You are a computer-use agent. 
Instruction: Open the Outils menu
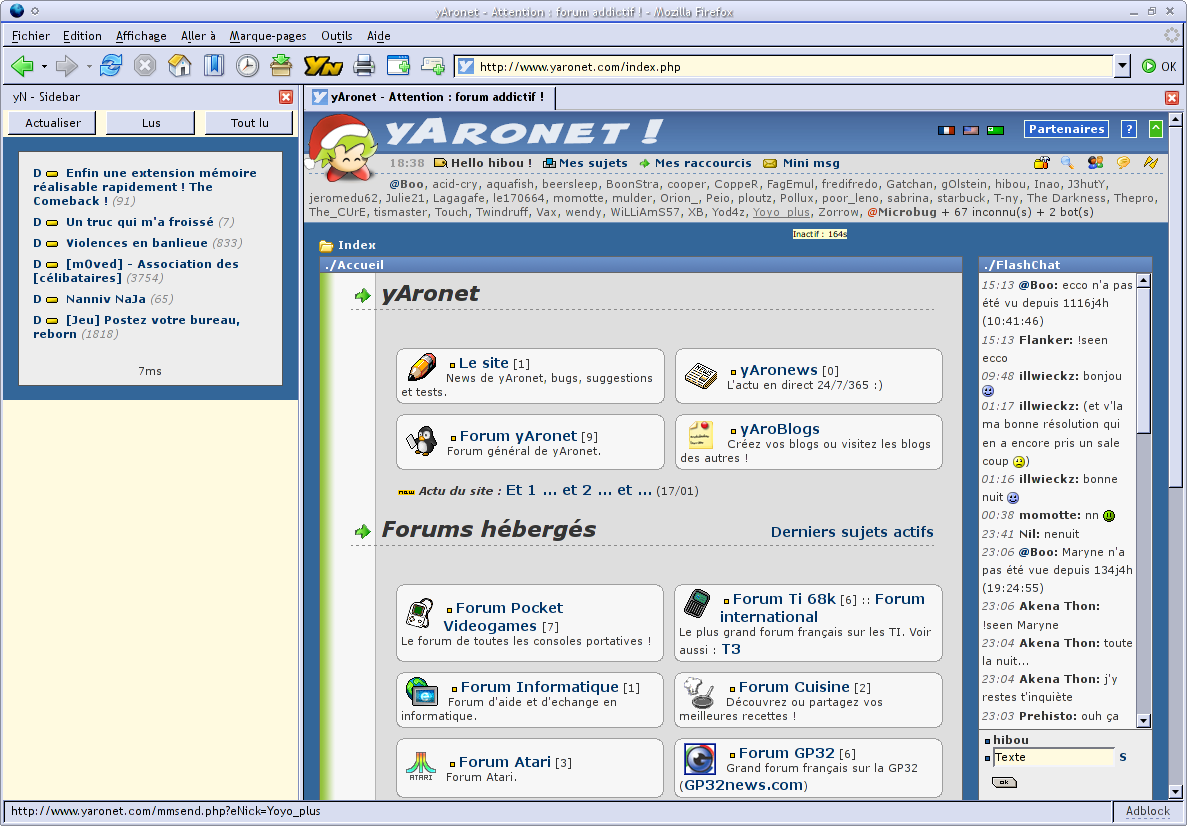[337, 36]
